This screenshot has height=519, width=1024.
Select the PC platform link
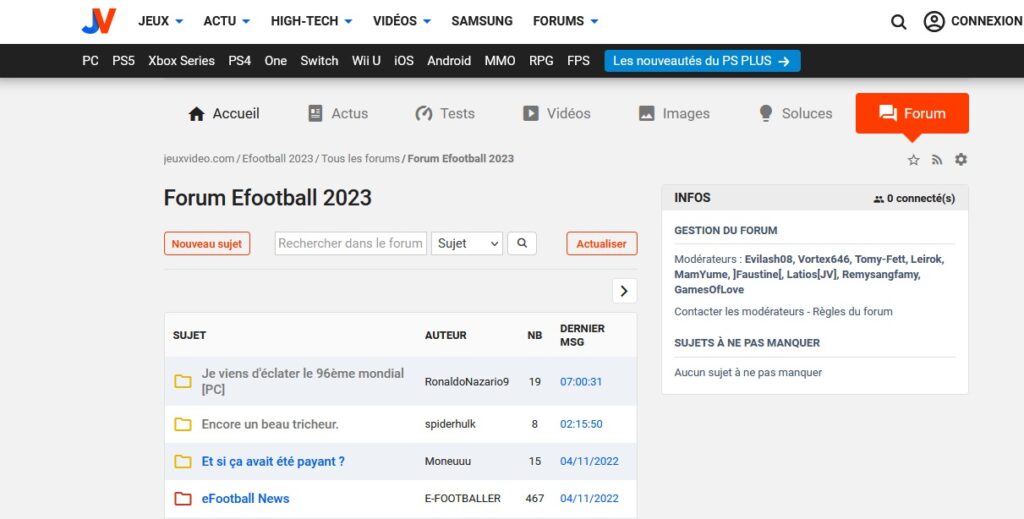90,61
